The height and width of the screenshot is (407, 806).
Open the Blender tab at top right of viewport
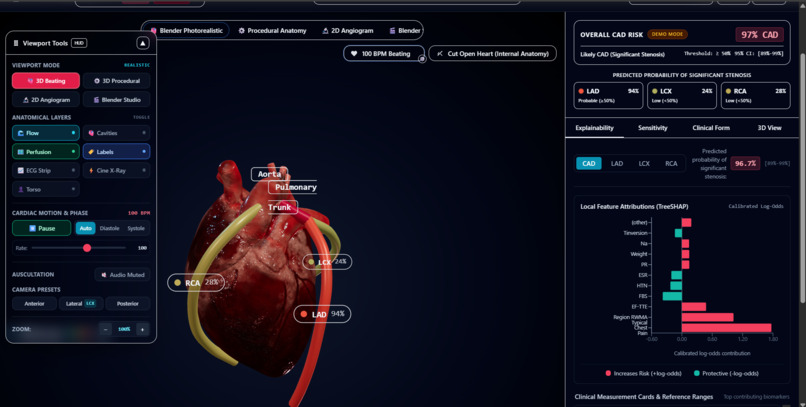(x=405, y=30)
